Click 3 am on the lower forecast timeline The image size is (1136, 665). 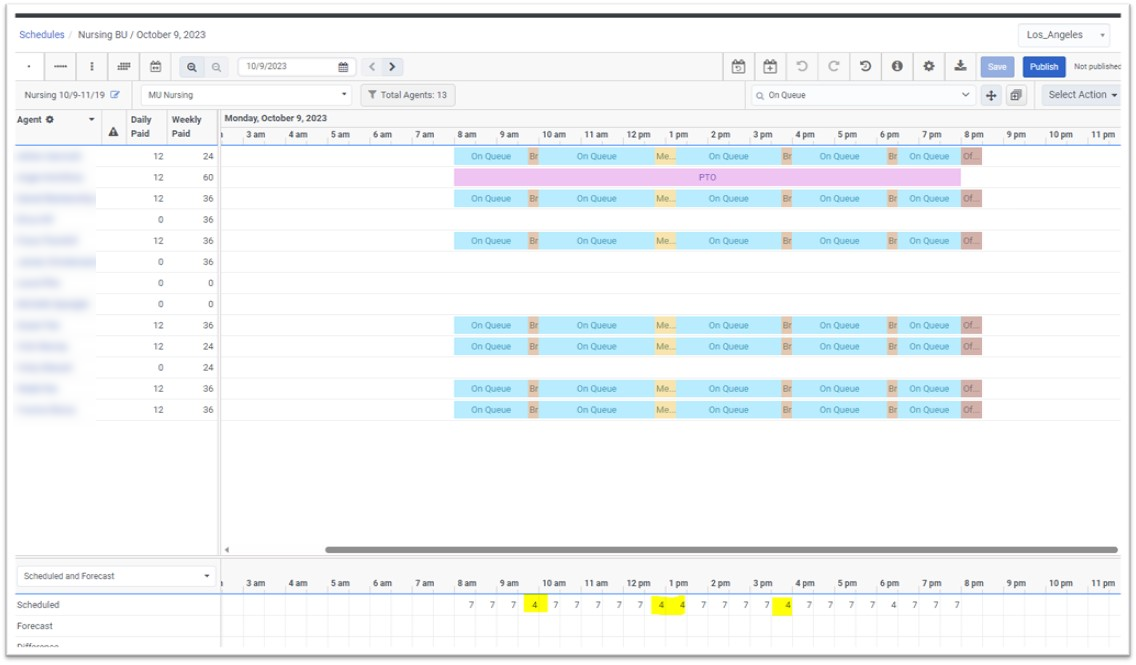255,583
